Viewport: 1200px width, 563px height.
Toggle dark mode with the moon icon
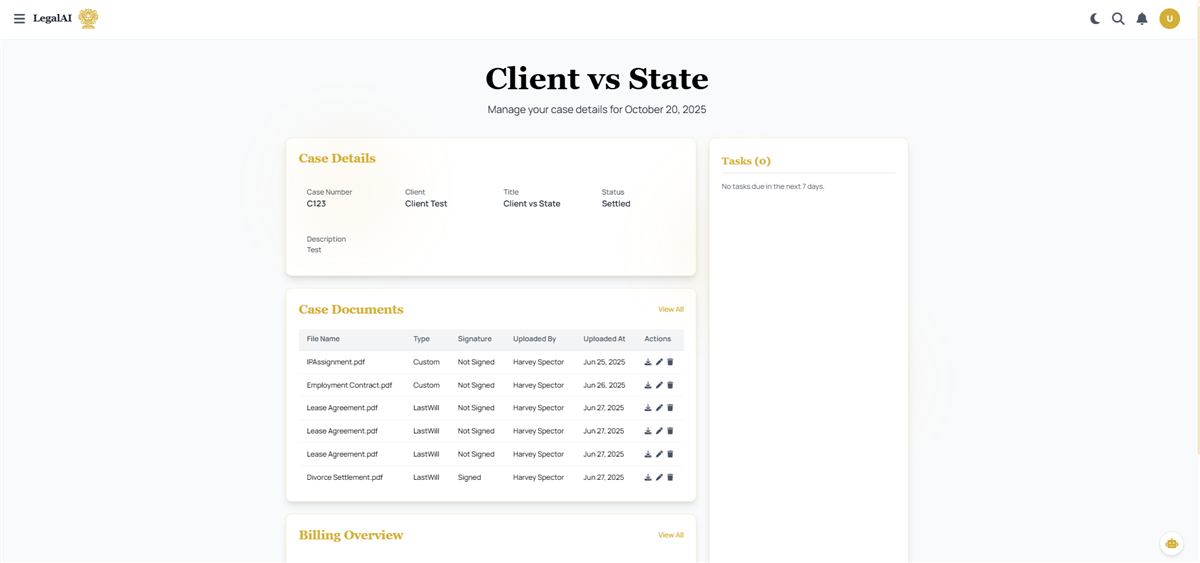tap(1095, 18)
